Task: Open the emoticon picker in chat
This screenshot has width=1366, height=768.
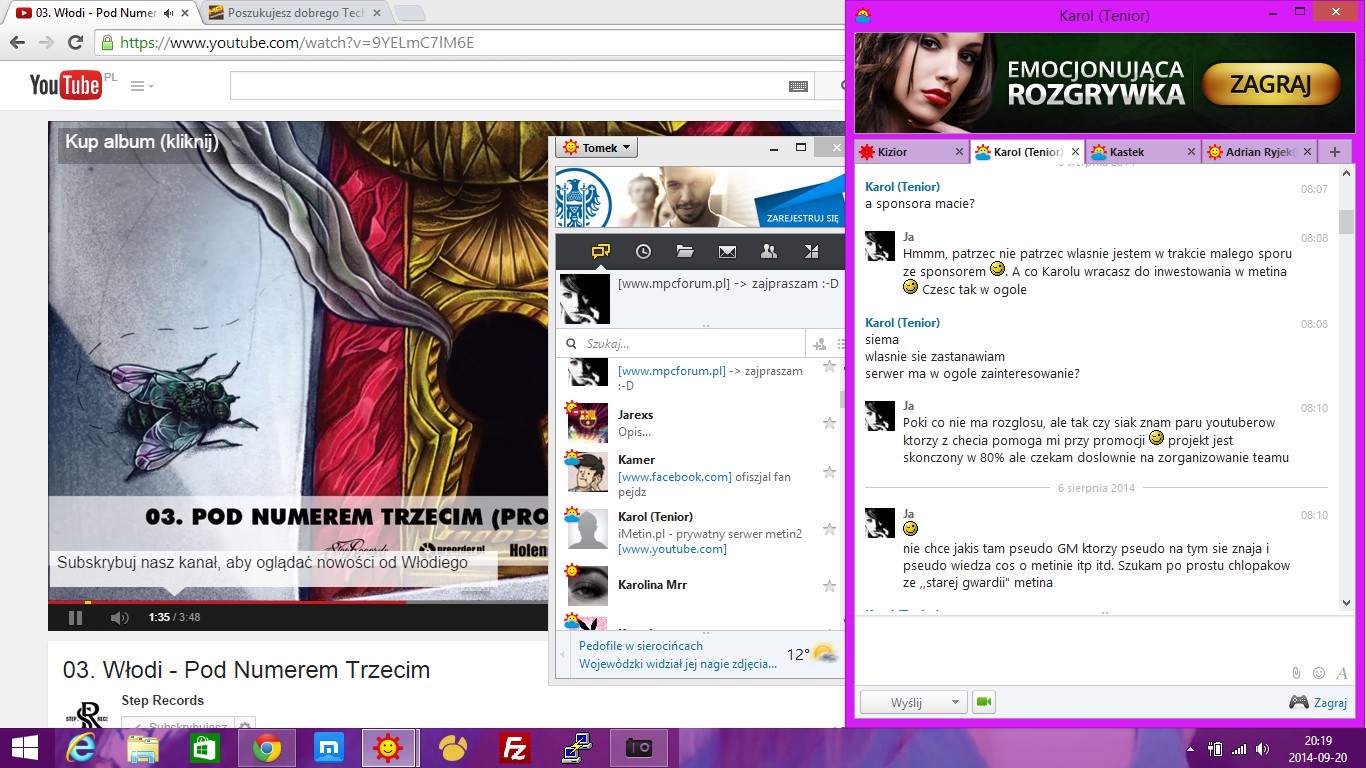Action: (x=1319, y=673)
